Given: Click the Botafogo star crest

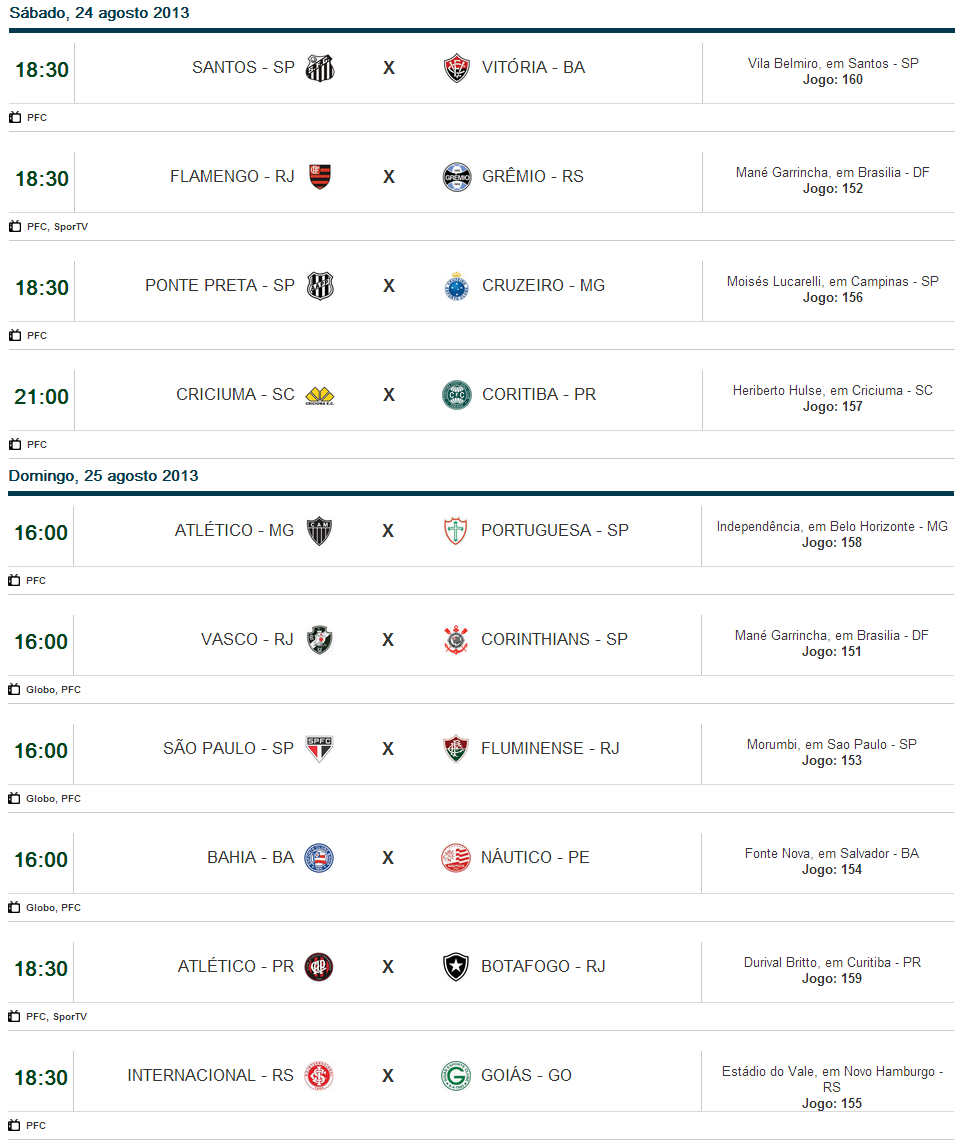Looking at the screenshot, I should pos(455,967).
